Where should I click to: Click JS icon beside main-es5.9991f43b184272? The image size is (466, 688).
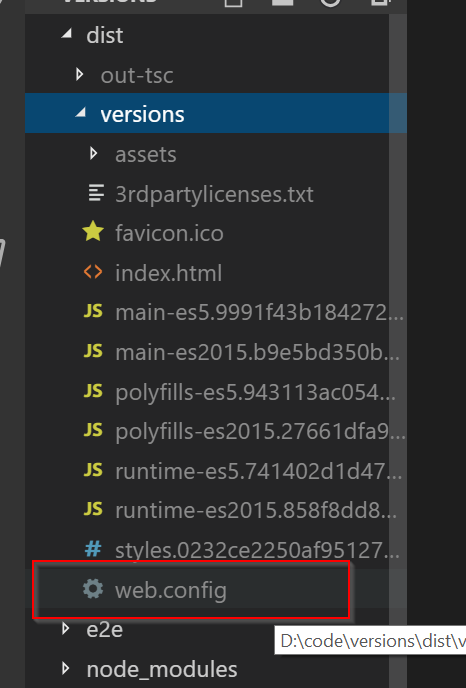click(93, 311)
